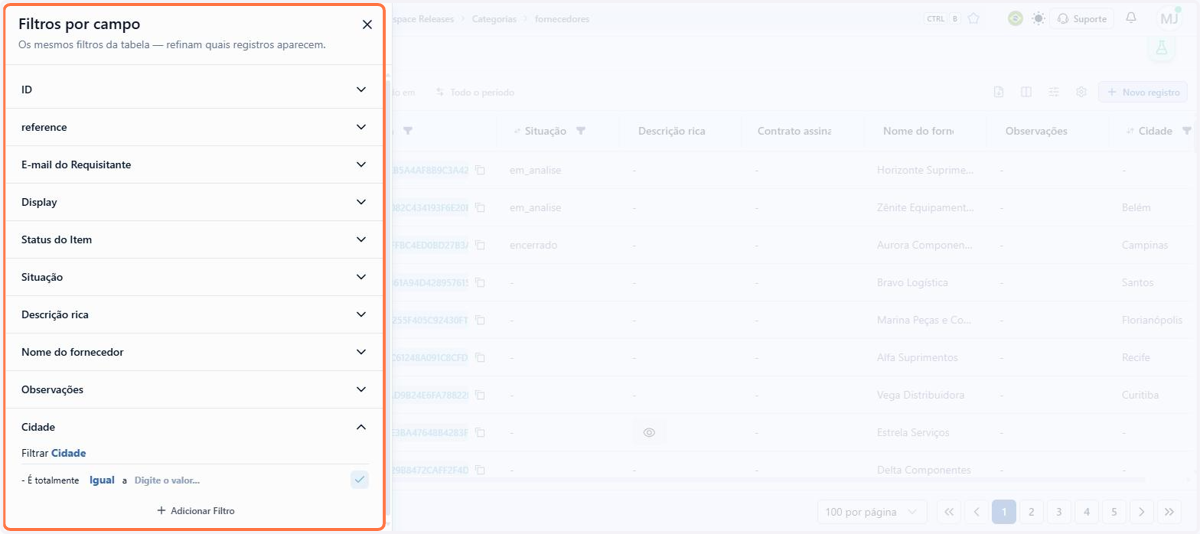Go to first page with double-left arrow
The image size is (1200, 534).
click(x=948, y=512)
